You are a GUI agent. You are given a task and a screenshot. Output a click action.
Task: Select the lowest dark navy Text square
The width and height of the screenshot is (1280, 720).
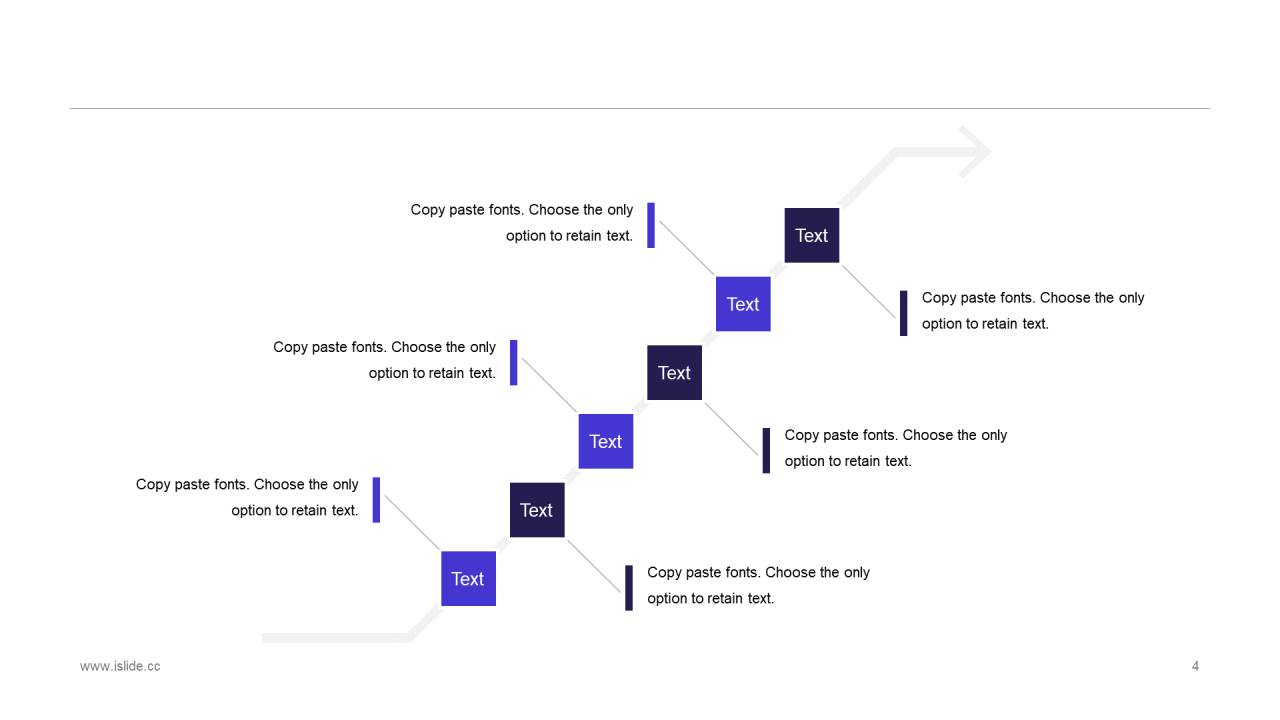pos(537,510)
